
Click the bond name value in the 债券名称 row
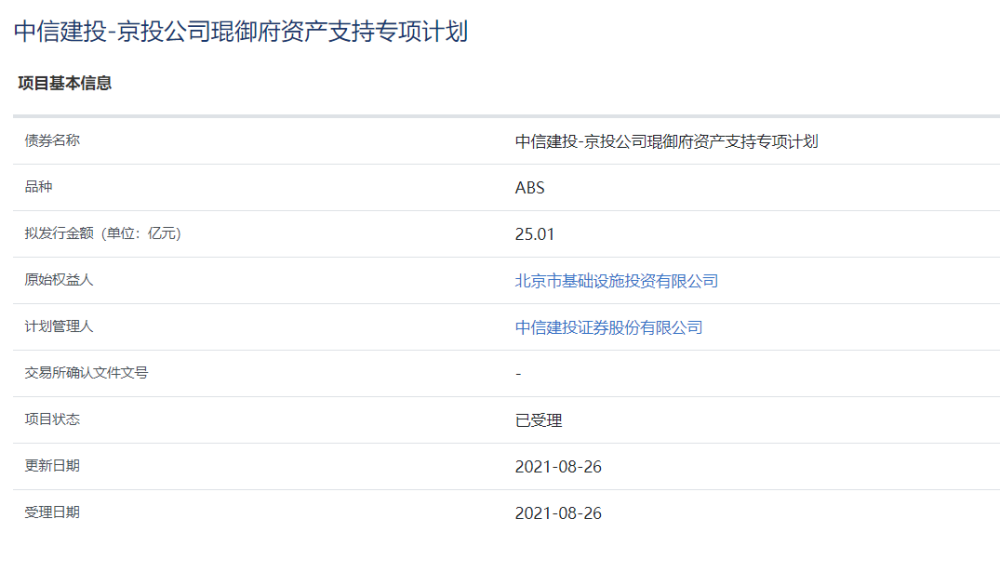click(666, 142)
